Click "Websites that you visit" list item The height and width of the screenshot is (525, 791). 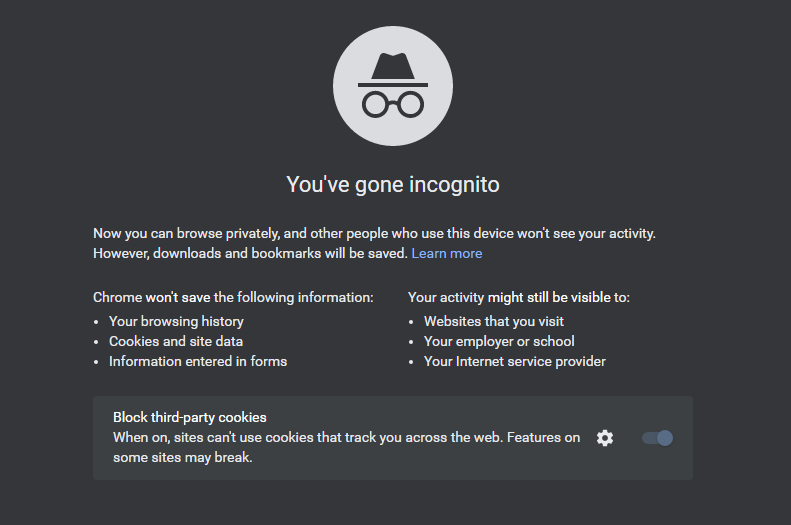point(494,322)
